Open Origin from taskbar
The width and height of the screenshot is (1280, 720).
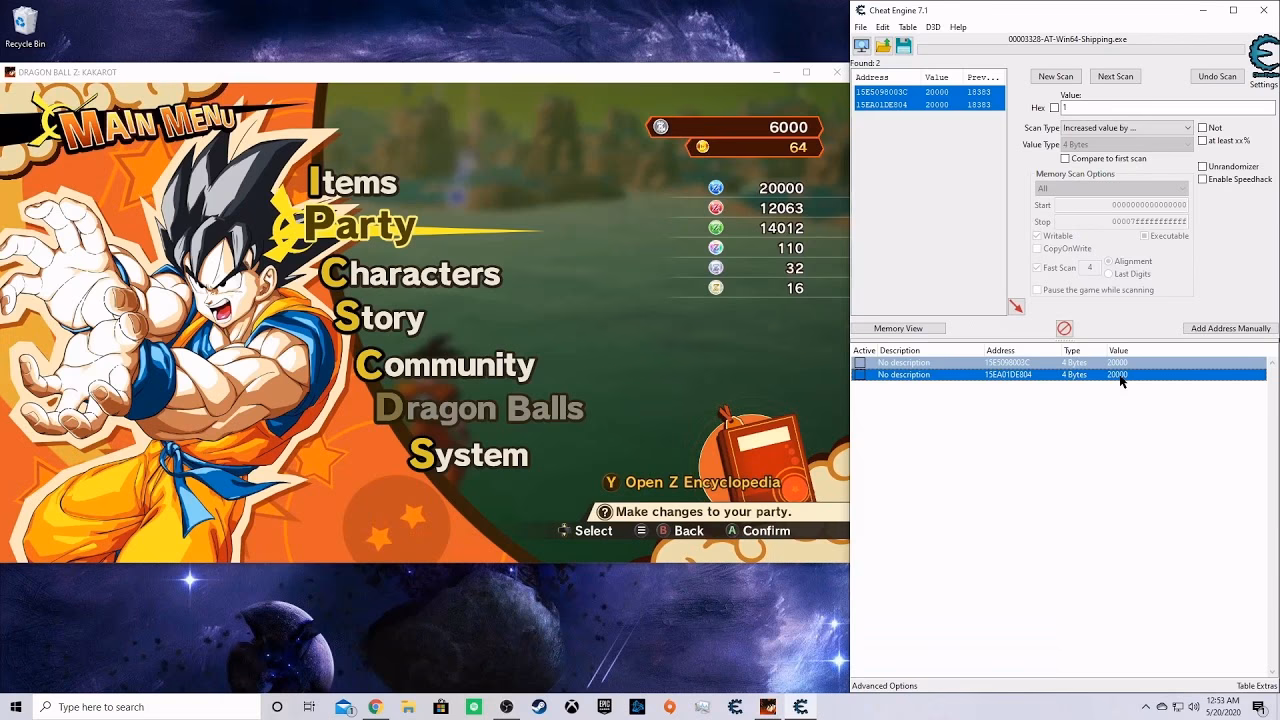pos(669,707)
